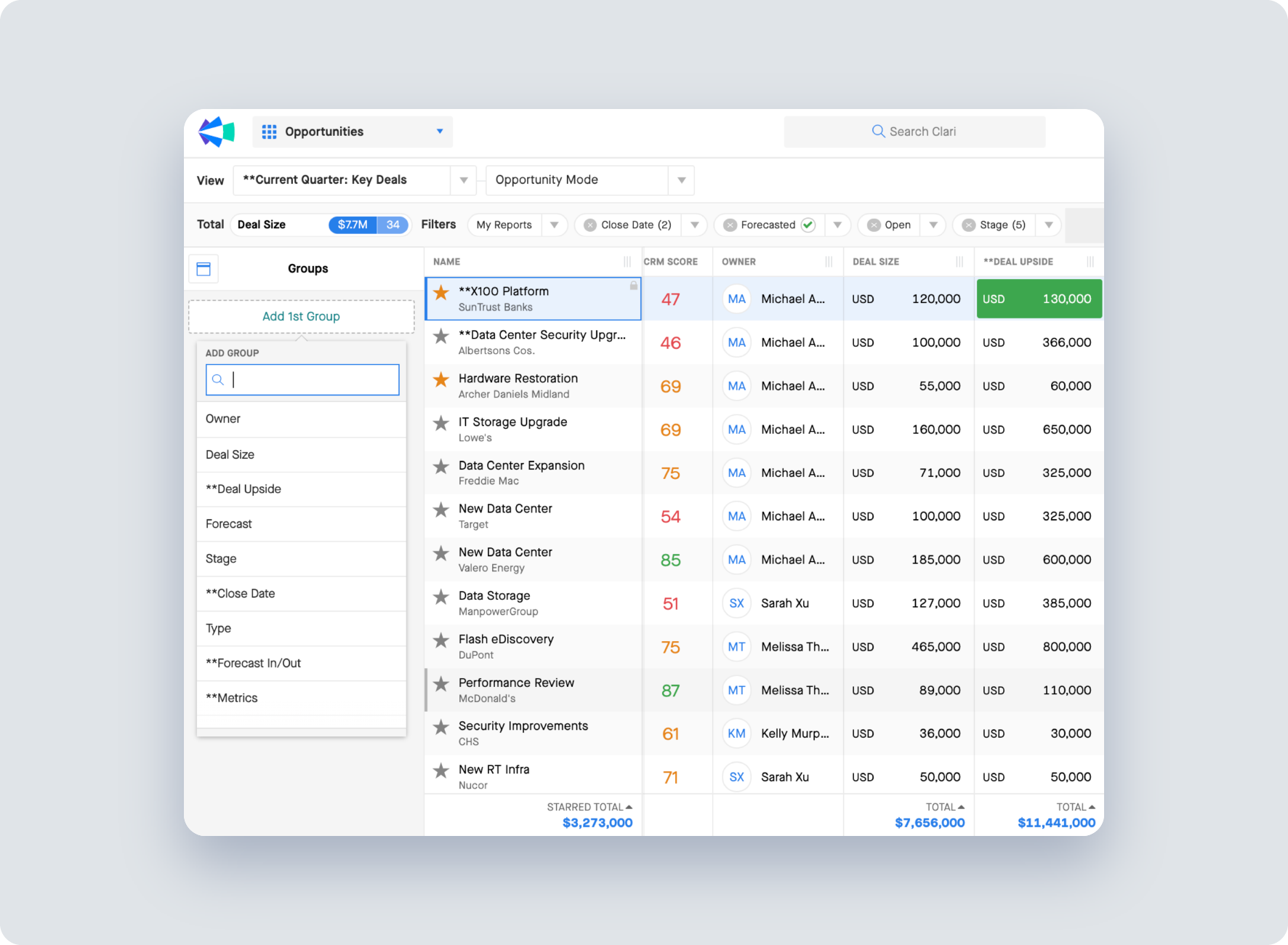This screenshot has height=945, width=1288.
Task: Expand the Starred Total summary selector
Action: pos(589,807)
